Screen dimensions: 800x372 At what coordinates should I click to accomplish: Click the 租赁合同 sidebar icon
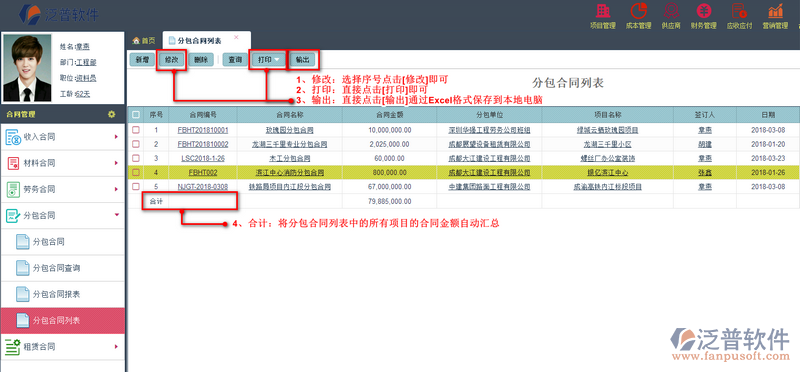(x=13, y=346)
